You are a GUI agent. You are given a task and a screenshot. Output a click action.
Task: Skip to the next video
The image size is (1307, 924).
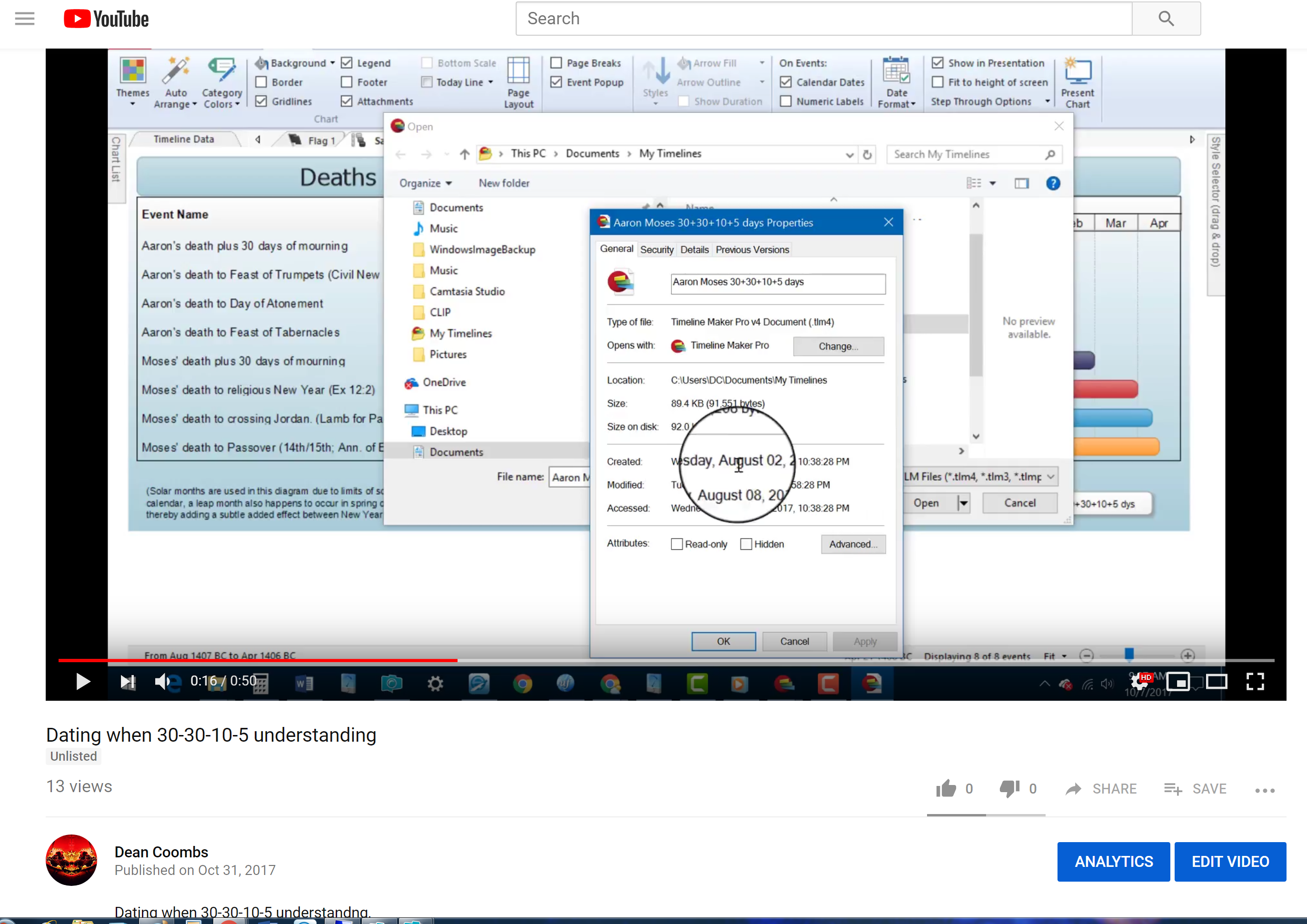click(128, 681)
